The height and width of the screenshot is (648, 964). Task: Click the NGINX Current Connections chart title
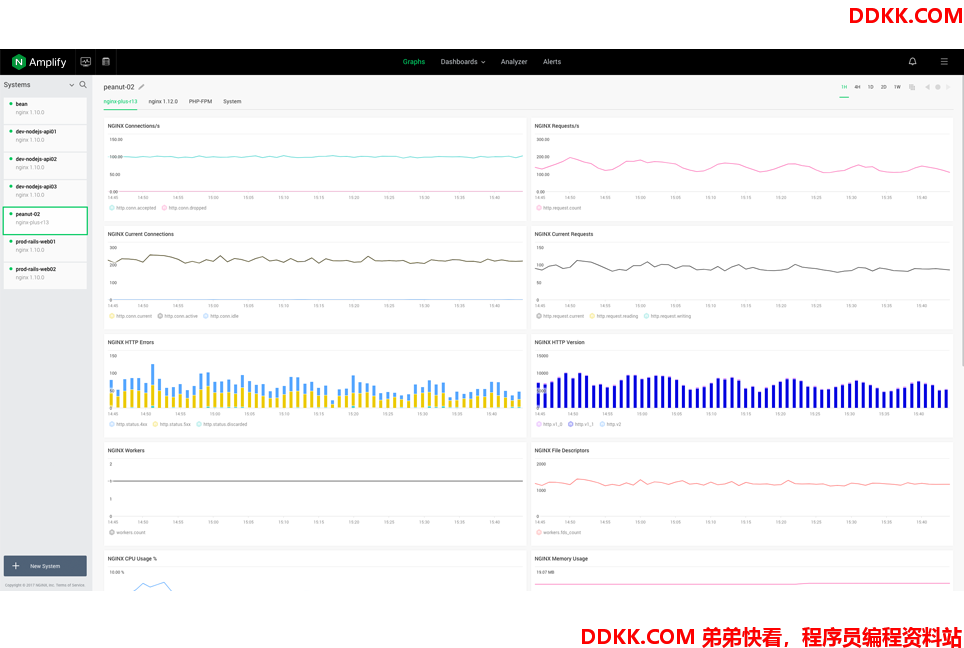141,234
